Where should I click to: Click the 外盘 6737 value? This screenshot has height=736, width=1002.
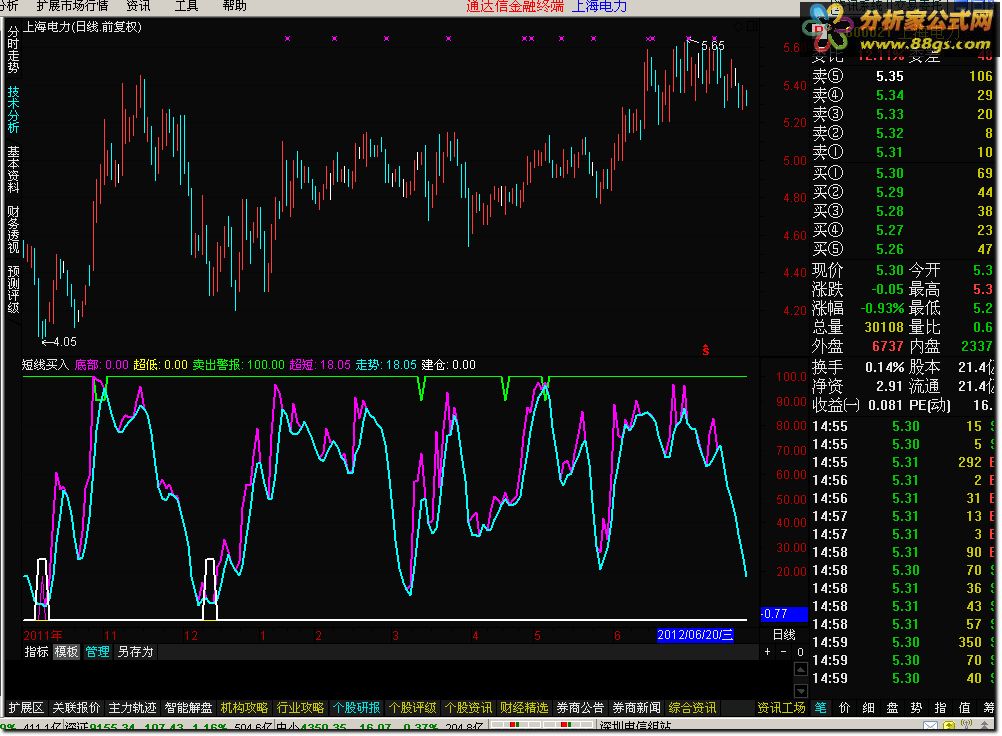888,346
